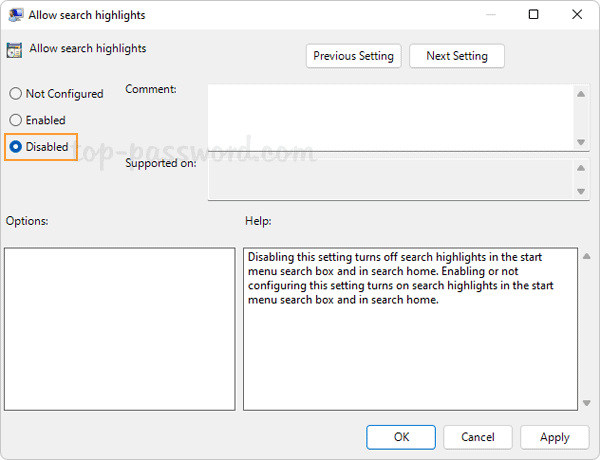Help pane scroll up arrow

(587, 256)
